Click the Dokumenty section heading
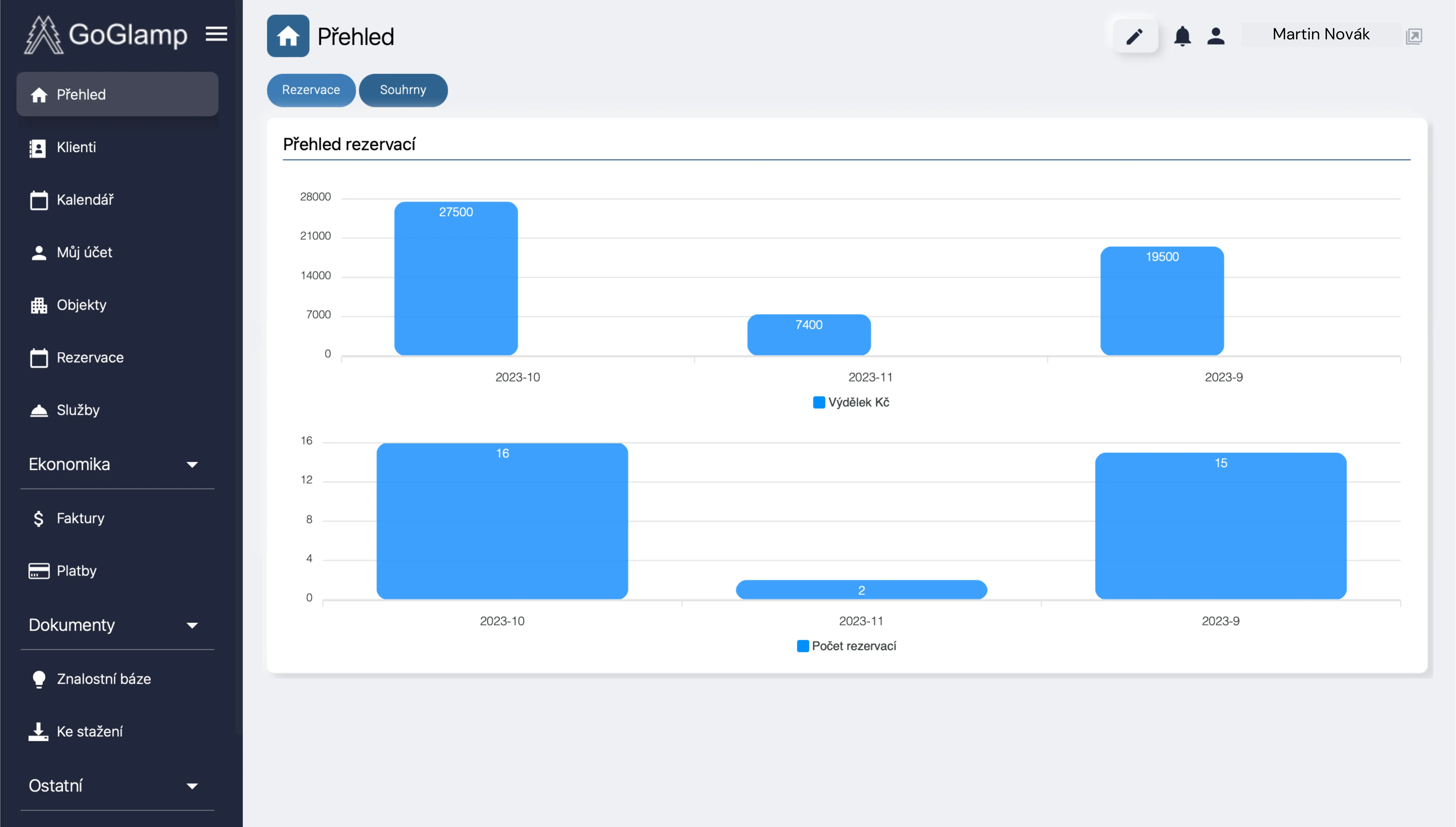 pos(71,625)
